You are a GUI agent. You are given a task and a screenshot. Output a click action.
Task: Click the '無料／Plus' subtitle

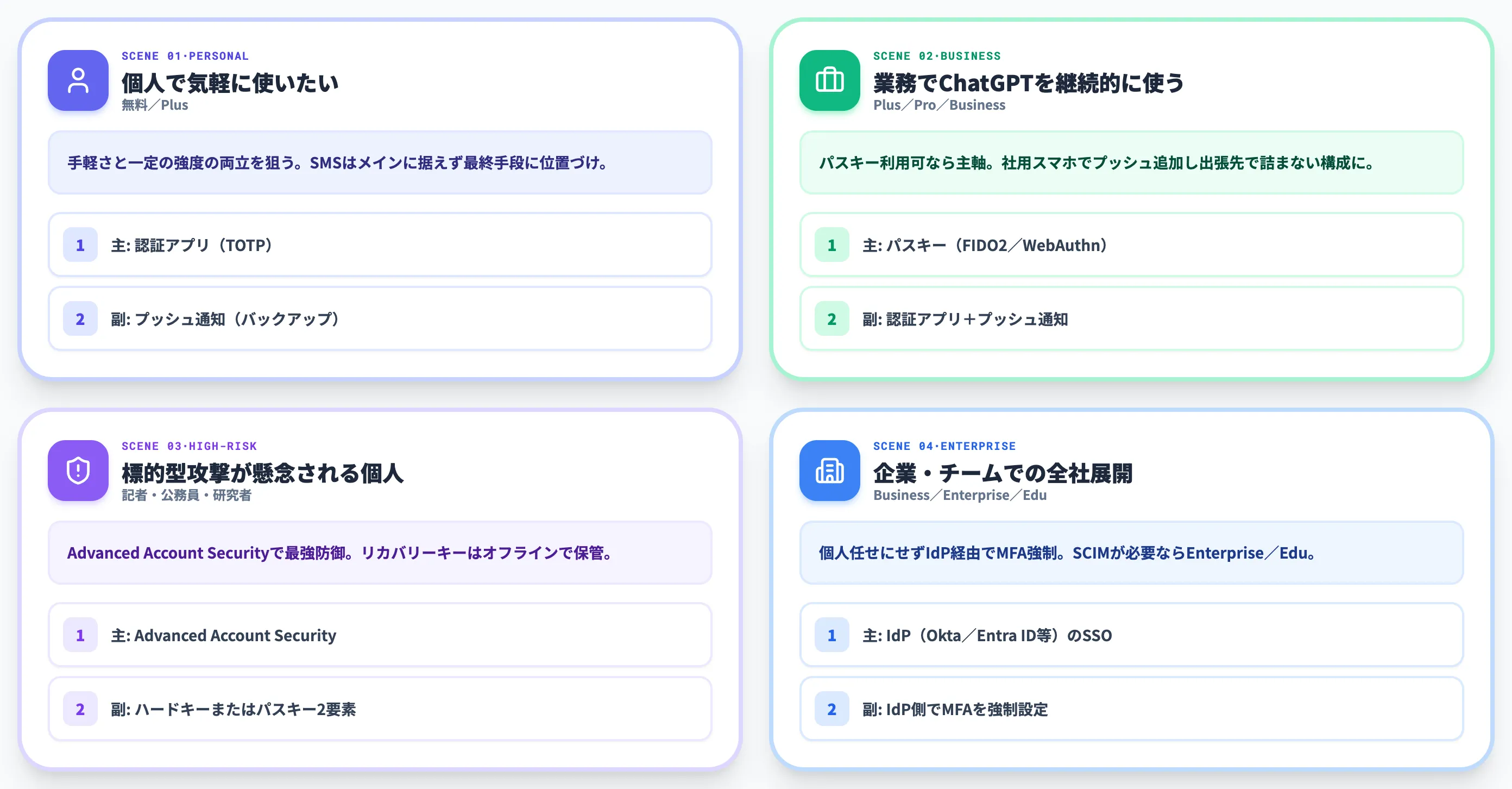click(x=155, y=105)
